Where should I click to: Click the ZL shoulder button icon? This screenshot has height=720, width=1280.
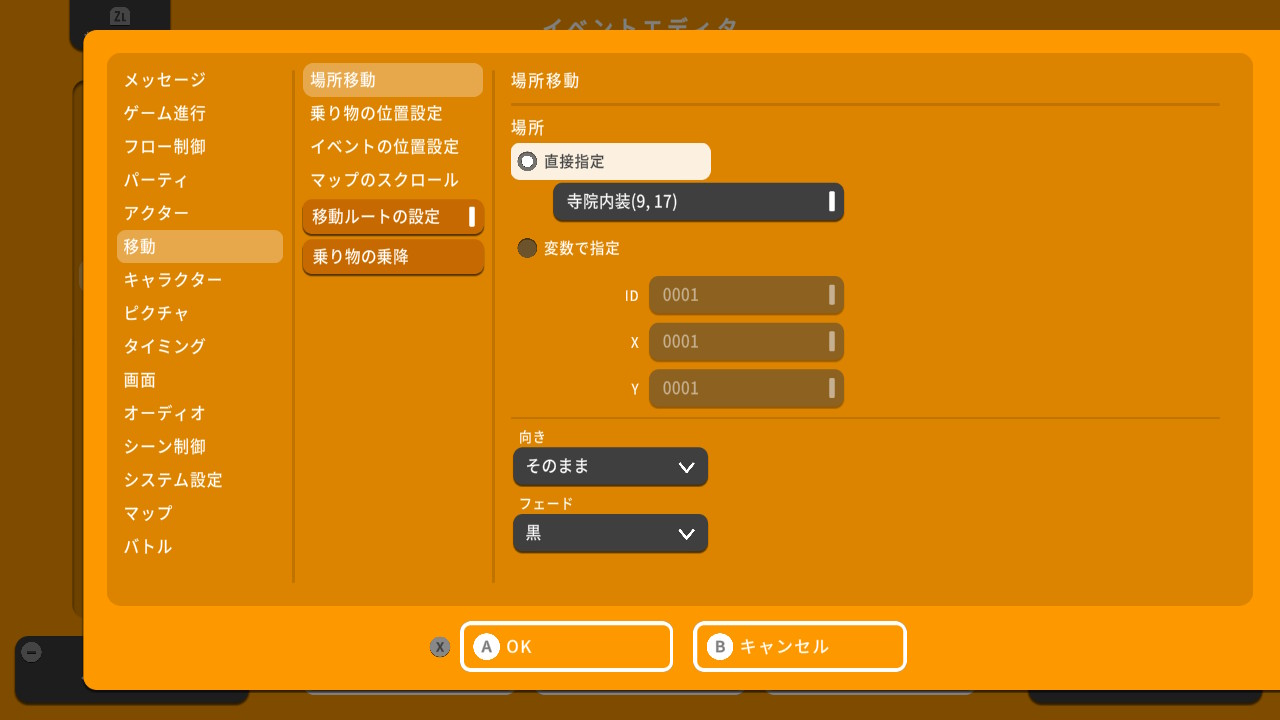[120, 16]
